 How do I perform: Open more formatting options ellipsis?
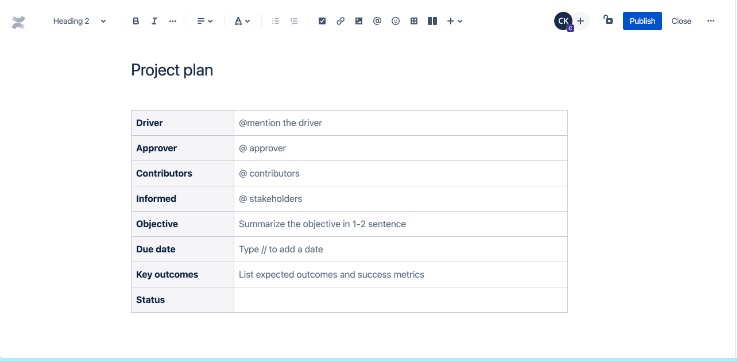pyautogui.click(x=172, y=21)
